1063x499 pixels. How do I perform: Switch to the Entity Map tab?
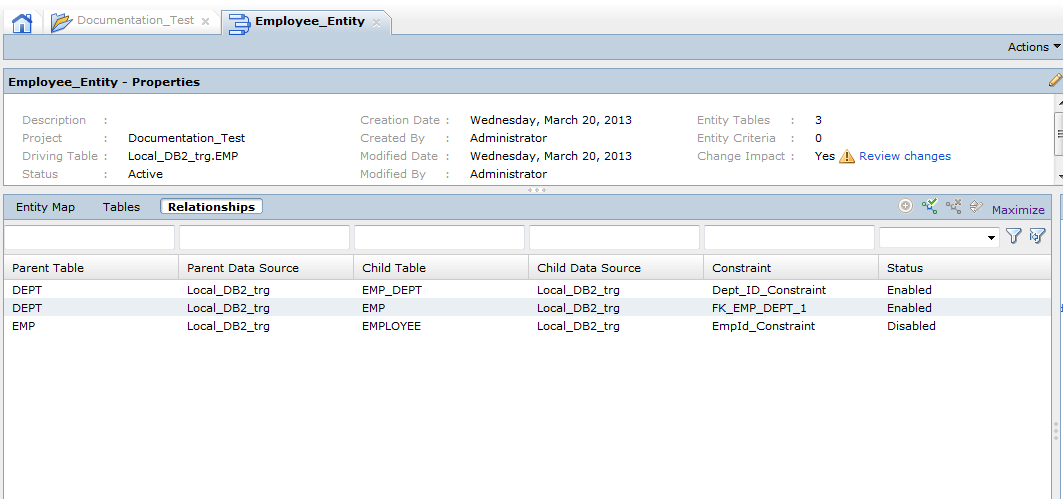click(x=45, y=207)
